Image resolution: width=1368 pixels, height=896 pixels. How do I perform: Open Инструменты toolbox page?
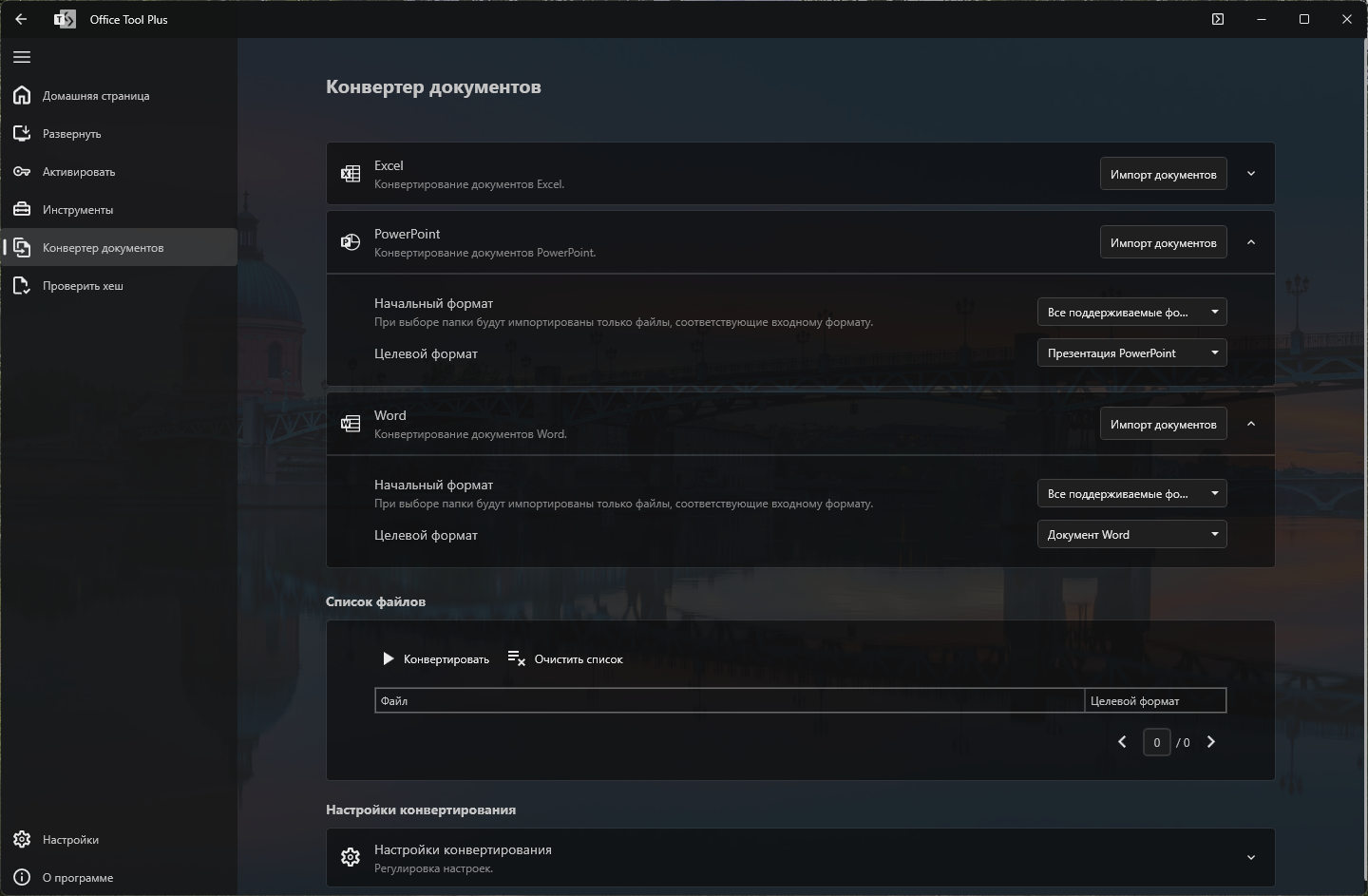click(119, 210)
